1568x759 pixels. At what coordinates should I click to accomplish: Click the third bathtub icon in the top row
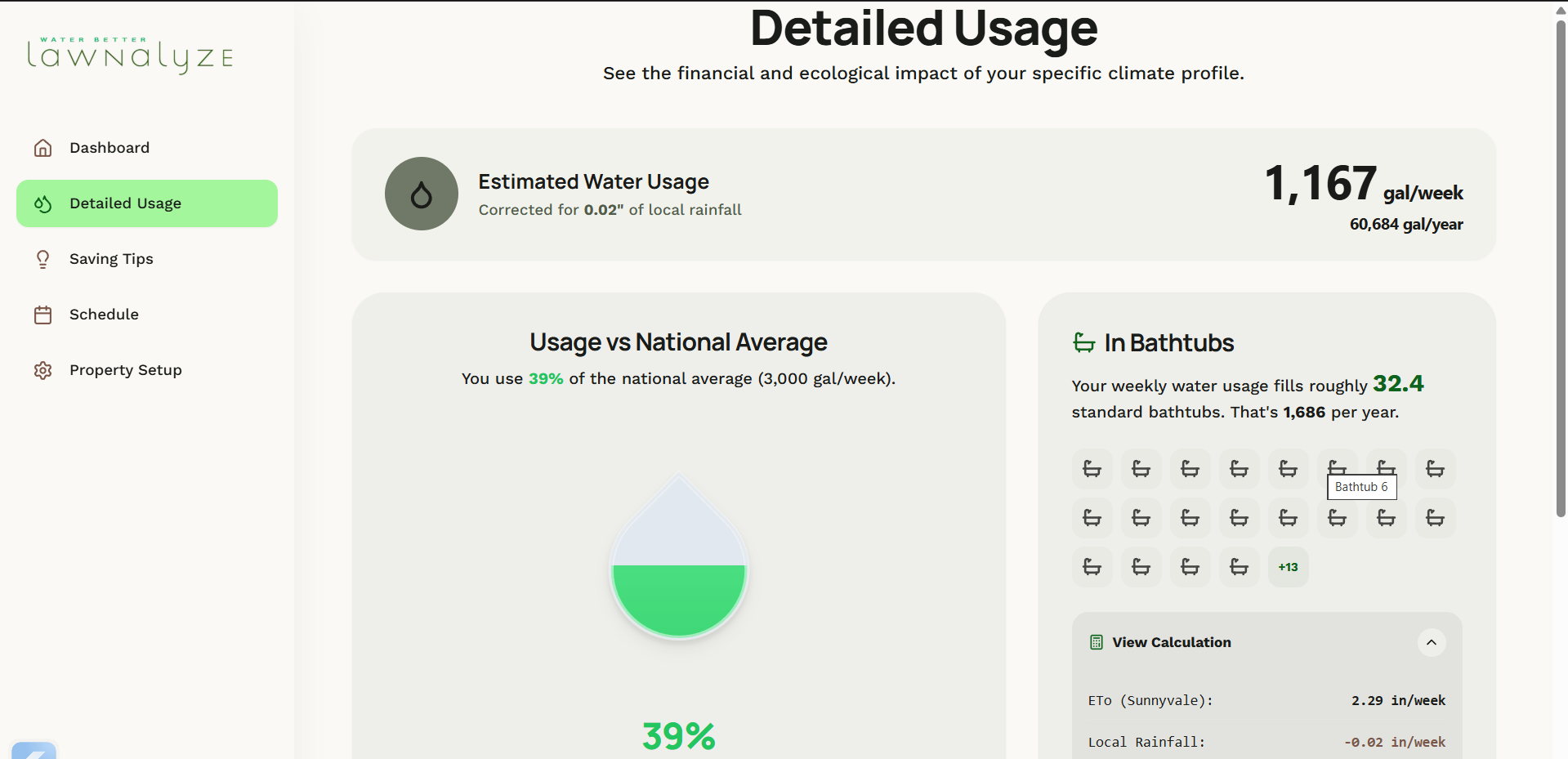pos(1191,469)
